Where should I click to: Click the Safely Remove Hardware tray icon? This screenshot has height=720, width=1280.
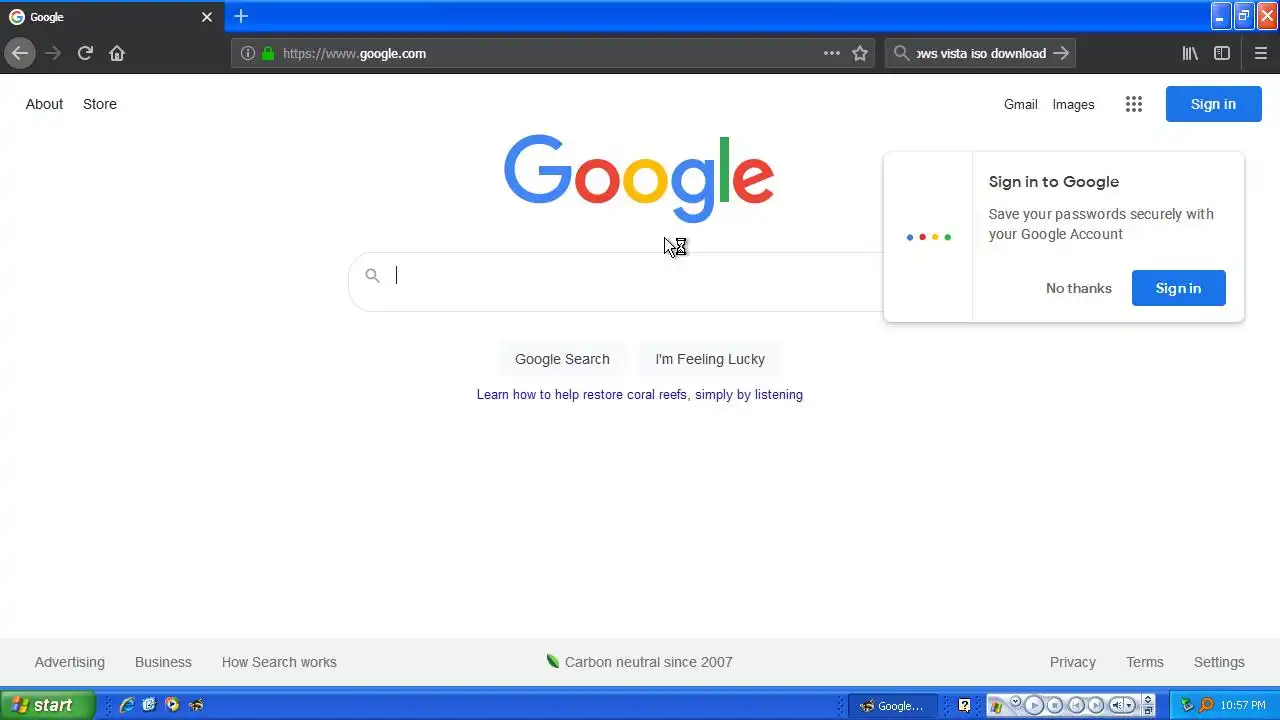click(1187, 705)
